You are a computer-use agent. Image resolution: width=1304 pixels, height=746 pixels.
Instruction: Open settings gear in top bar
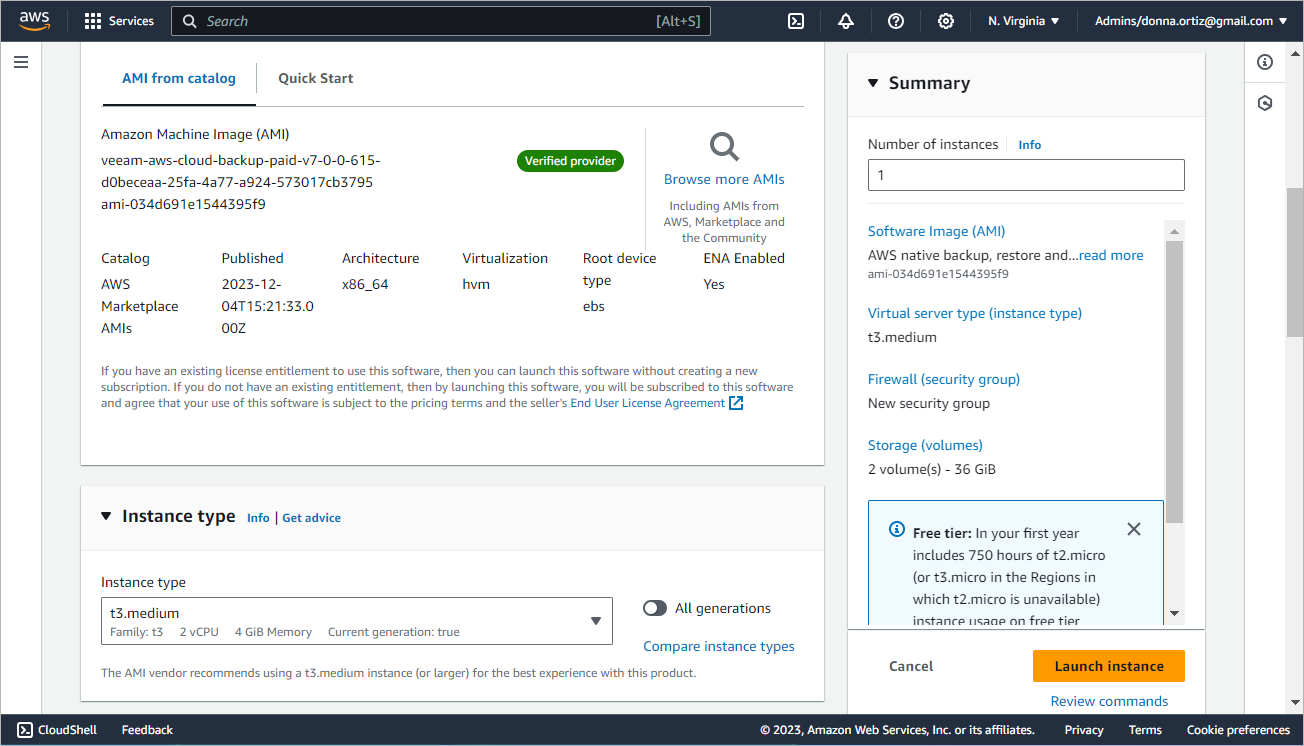(x=946, y=21)
